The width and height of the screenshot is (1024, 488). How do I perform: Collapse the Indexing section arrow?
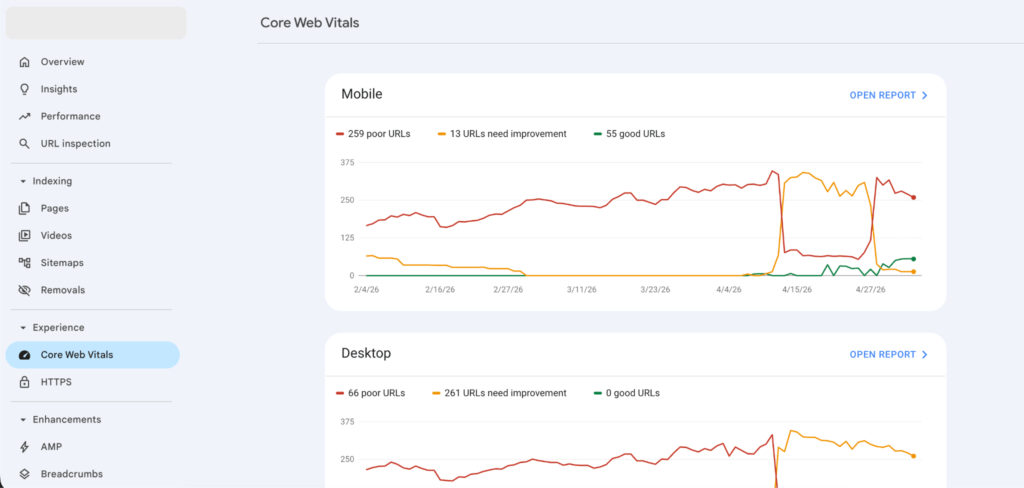[24, 182]
